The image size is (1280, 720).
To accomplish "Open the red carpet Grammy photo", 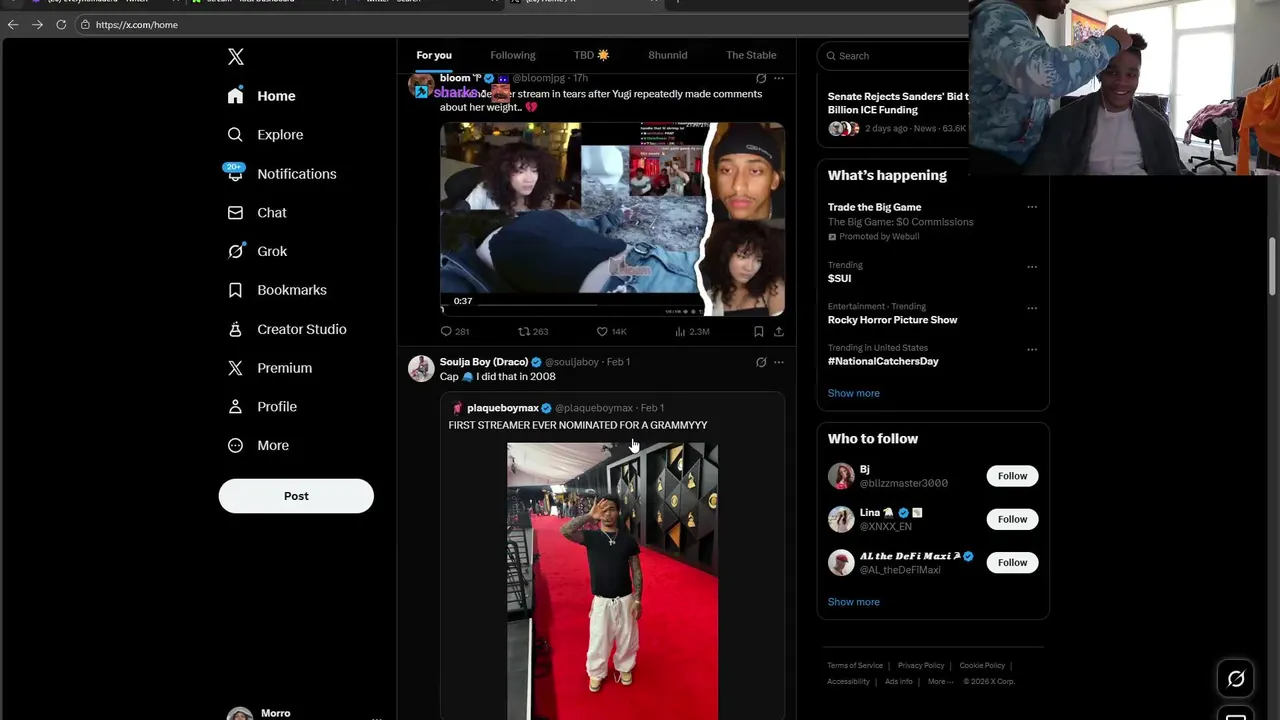I will click(x=612, y=581).
